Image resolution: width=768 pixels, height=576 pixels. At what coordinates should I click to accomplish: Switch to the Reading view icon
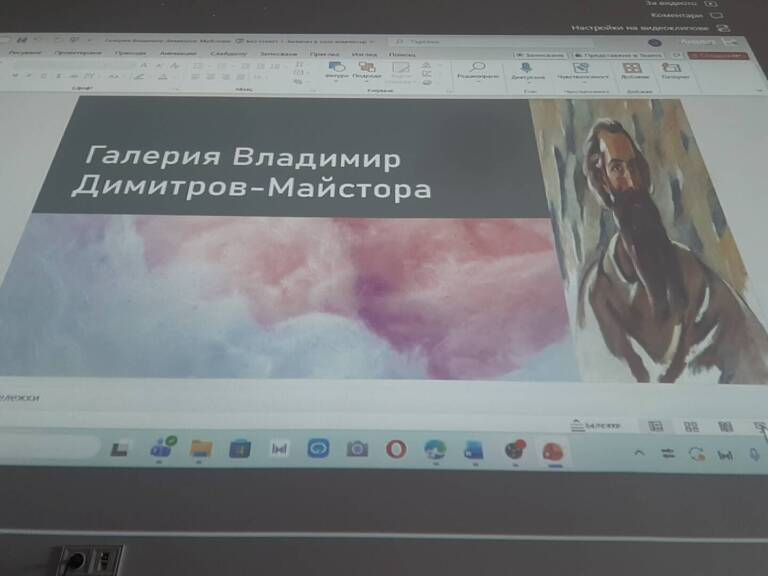725,427
